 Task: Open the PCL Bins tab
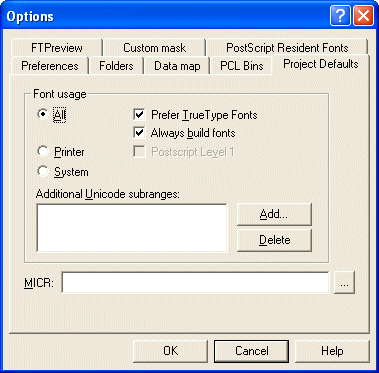(x=242, y=65)
